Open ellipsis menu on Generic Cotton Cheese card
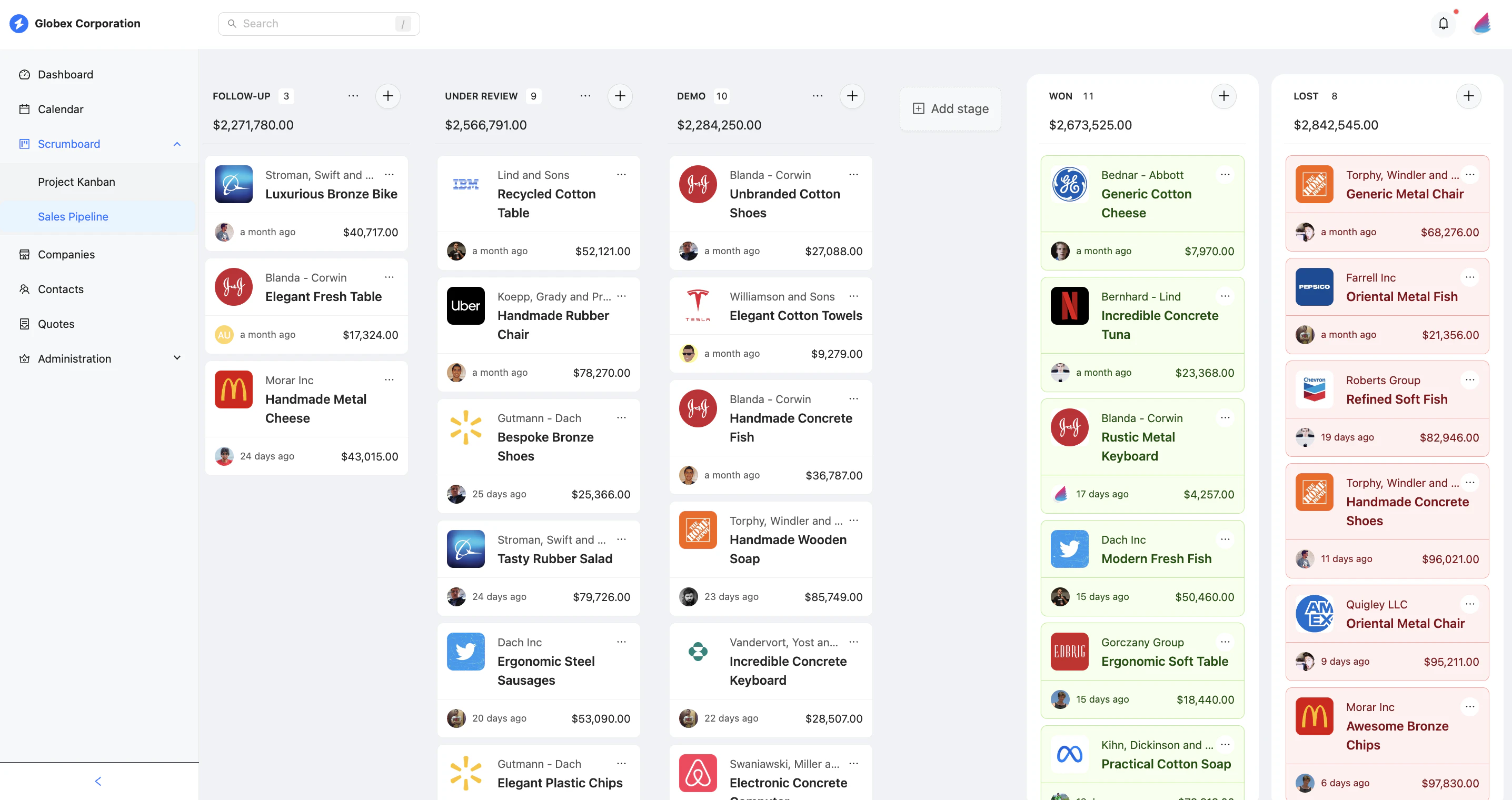The height and width of the screenshot is (800, 1512). [1225, 174]
